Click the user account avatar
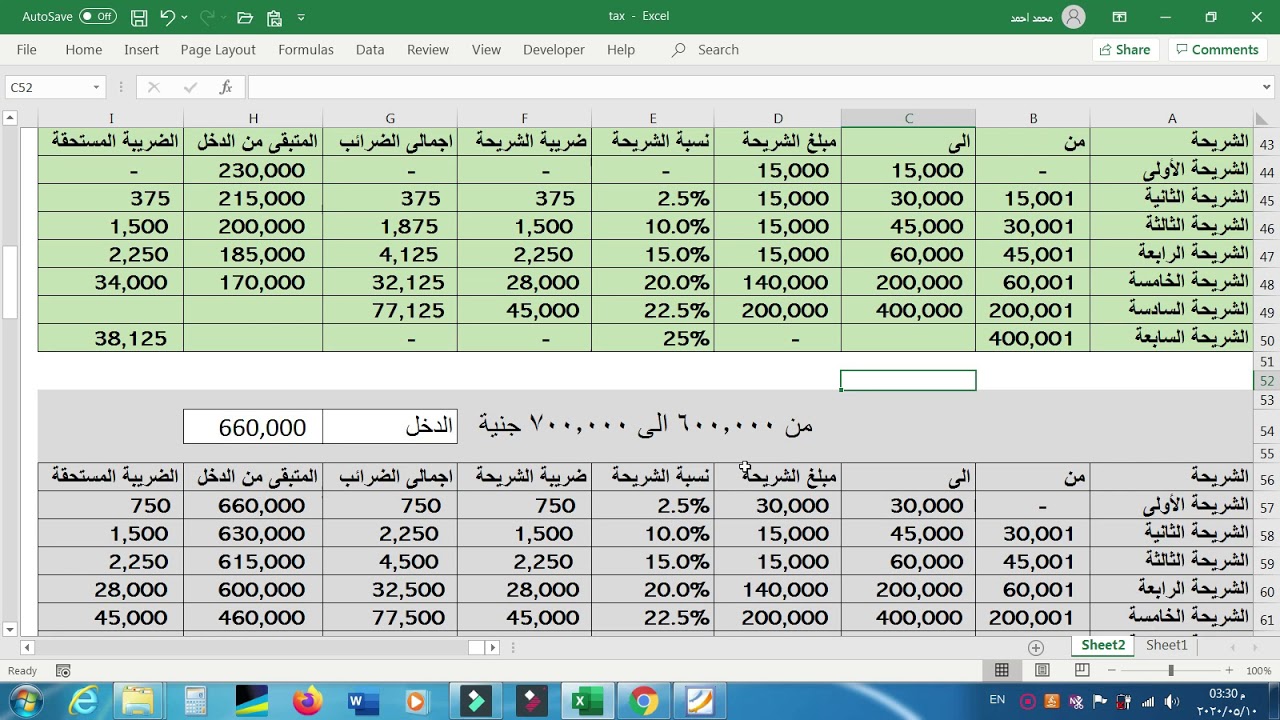This screenshot has width=1280, height=720. click(x=1073, y=17)
